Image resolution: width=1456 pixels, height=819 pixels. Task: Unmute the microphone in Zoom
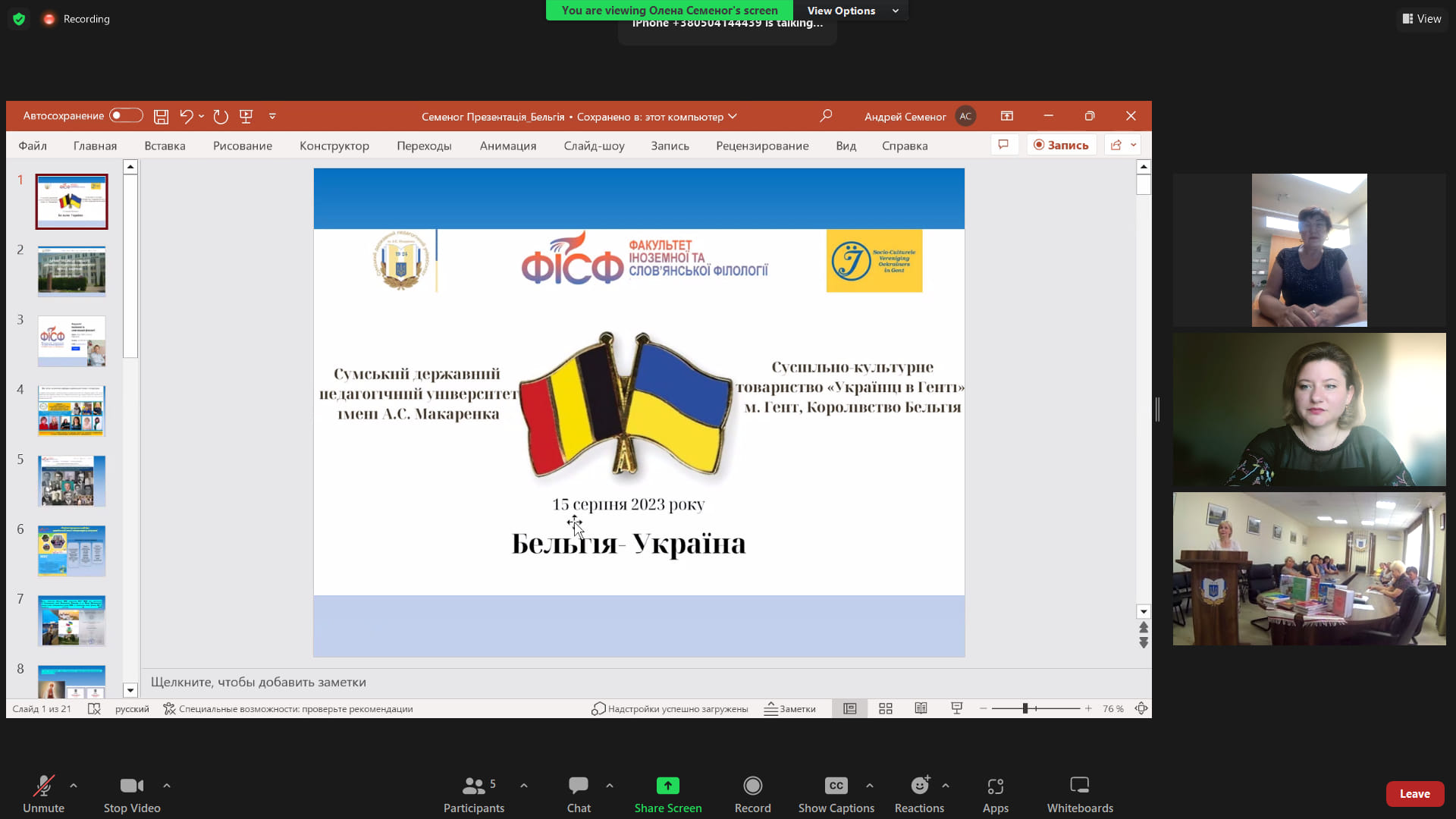pyautogui.click(x=43, y=793)
